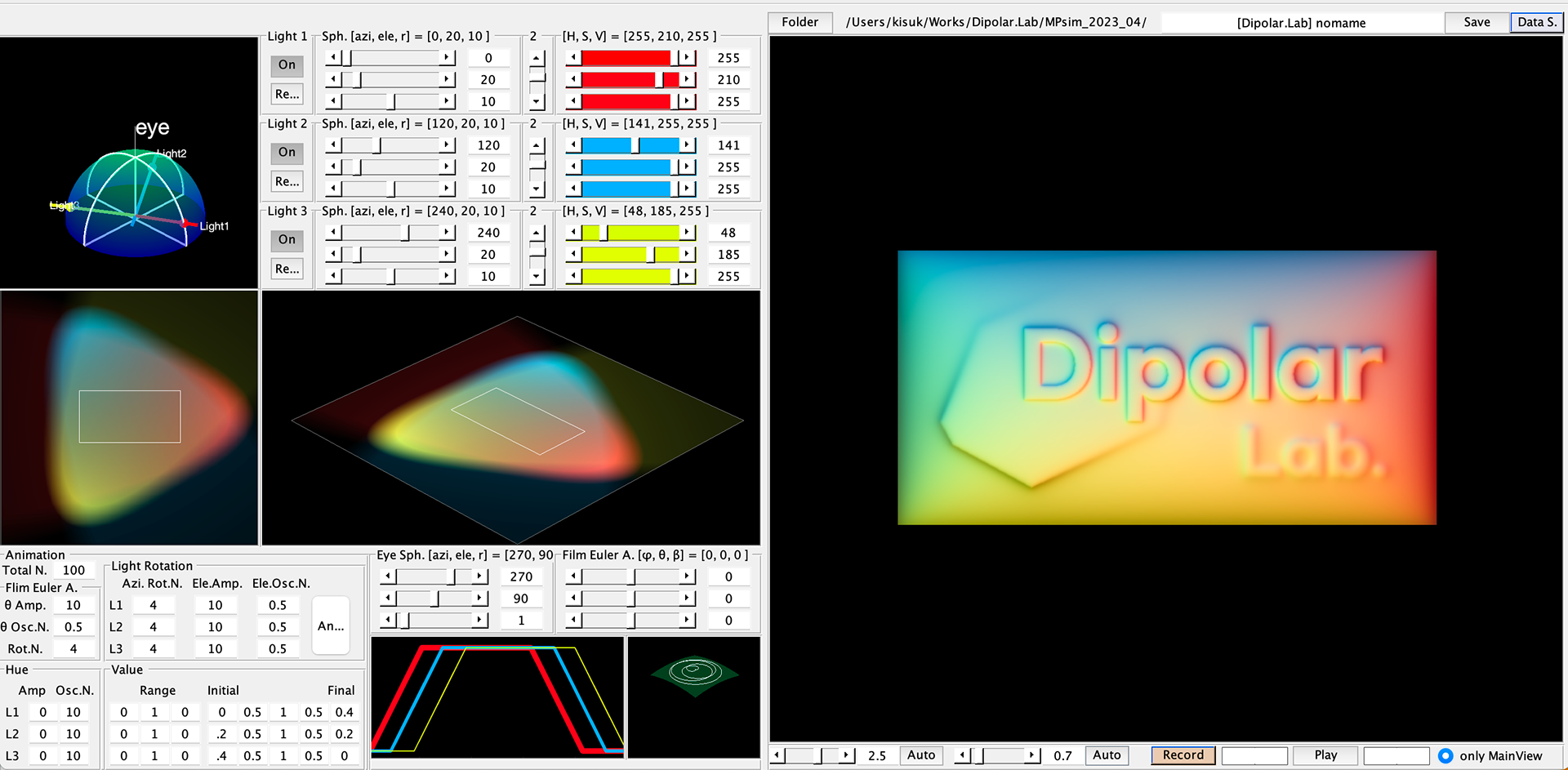The image size is (1568, 770).
Task: Toggle the Auto button next to 0.7
Action: click(x=1107, y=755)
